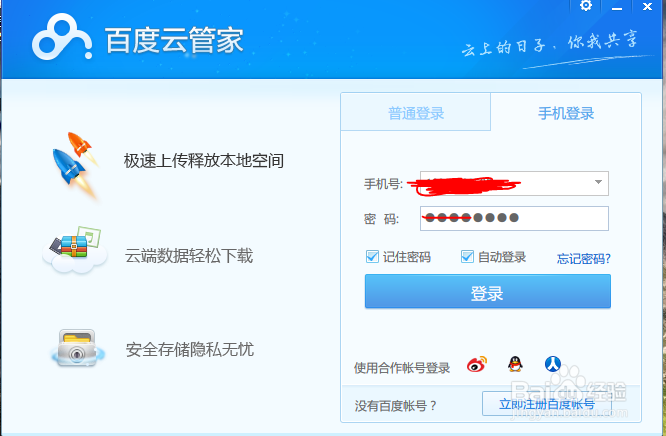666x436 pixels.
Task: Click the Baidu Cloud logo icon
Action: point(62,37)
